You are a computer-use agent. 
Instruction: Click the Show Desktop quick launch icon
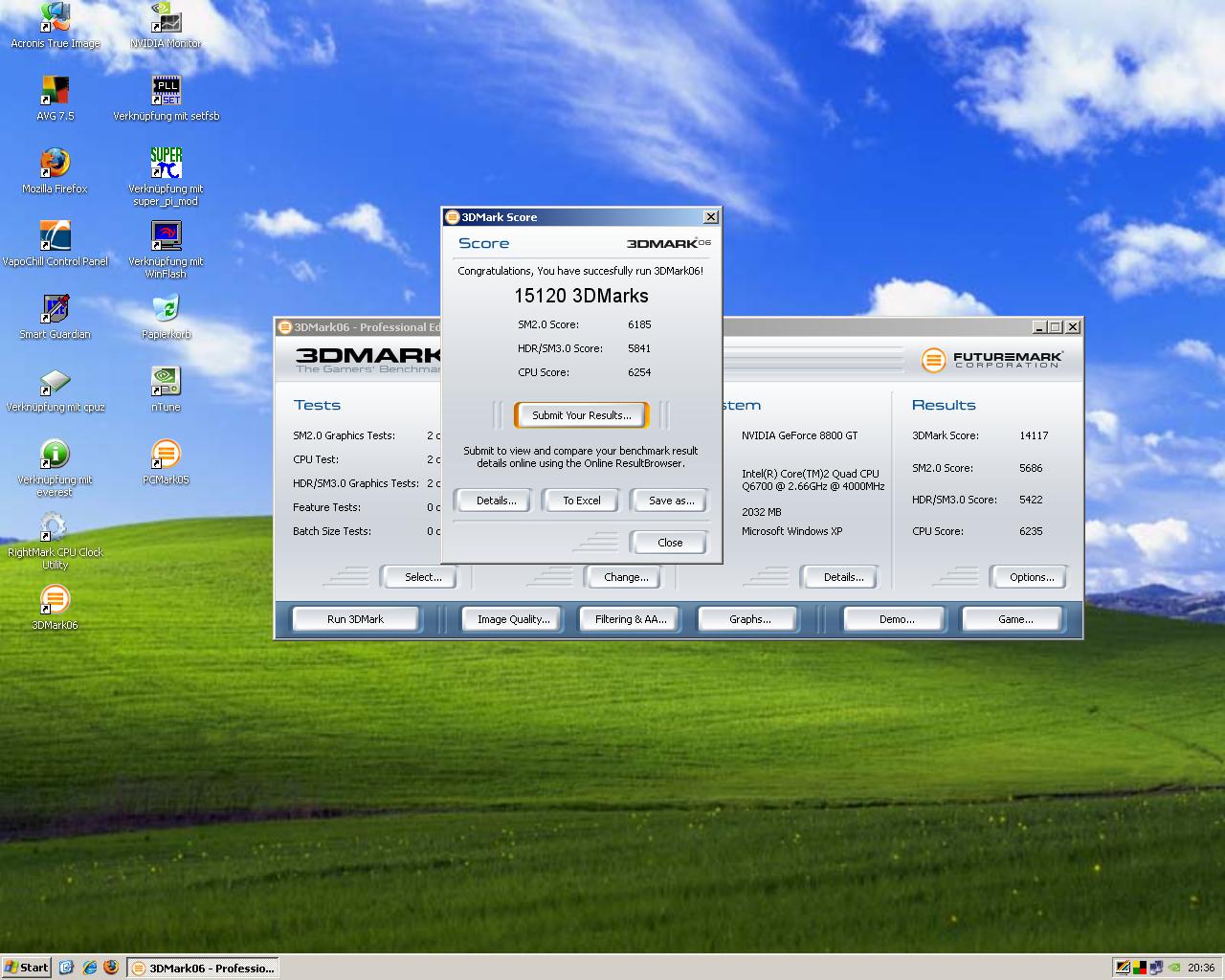coord(66,968)
